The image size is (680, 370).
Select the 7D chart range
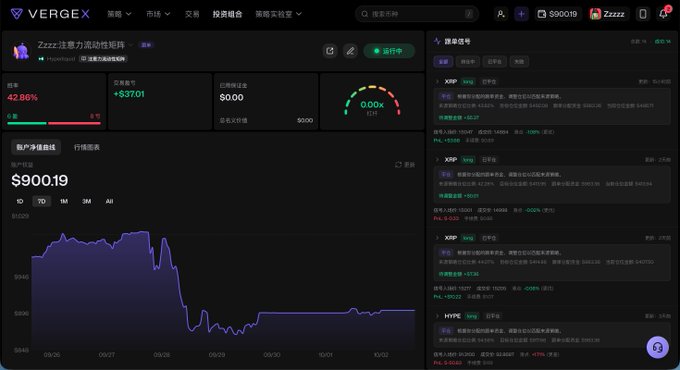(42, 201)
